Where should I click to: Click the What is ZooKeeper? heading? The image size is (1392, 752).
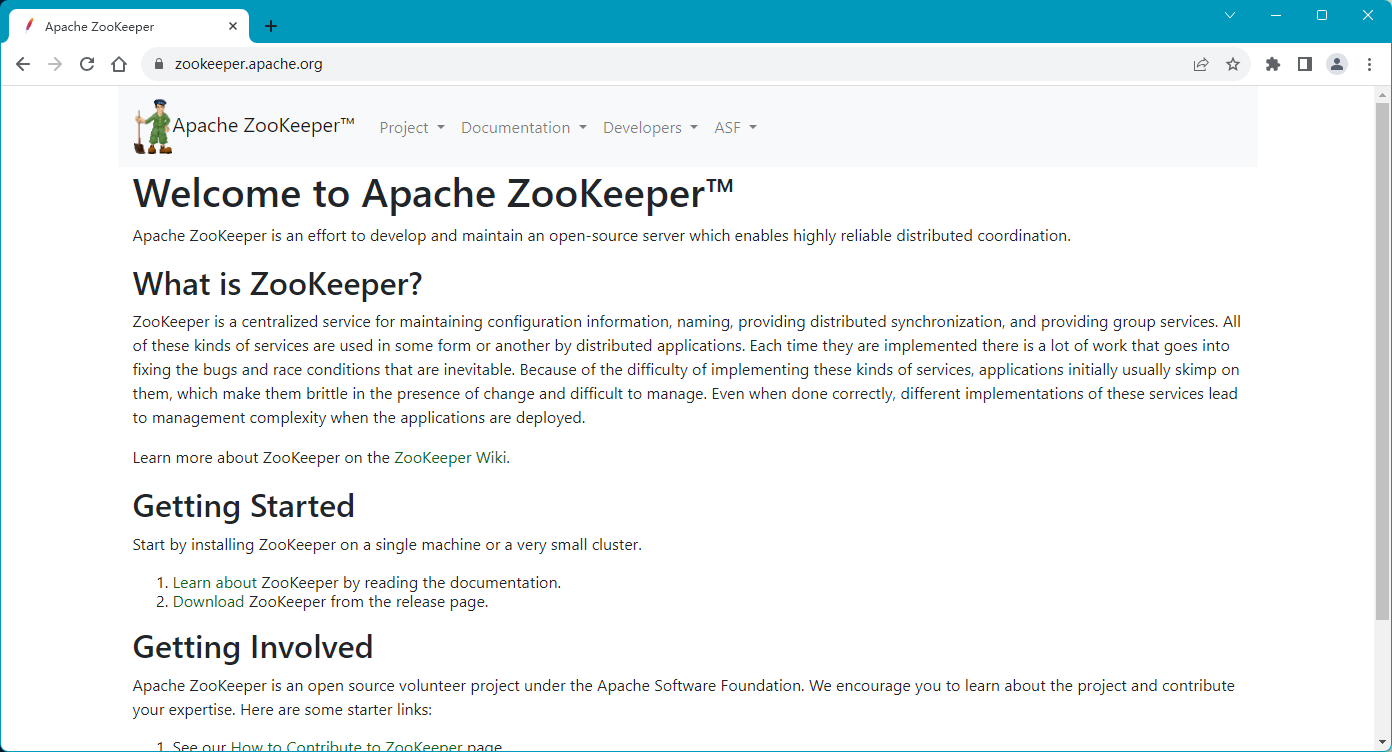tap(278, 284)
